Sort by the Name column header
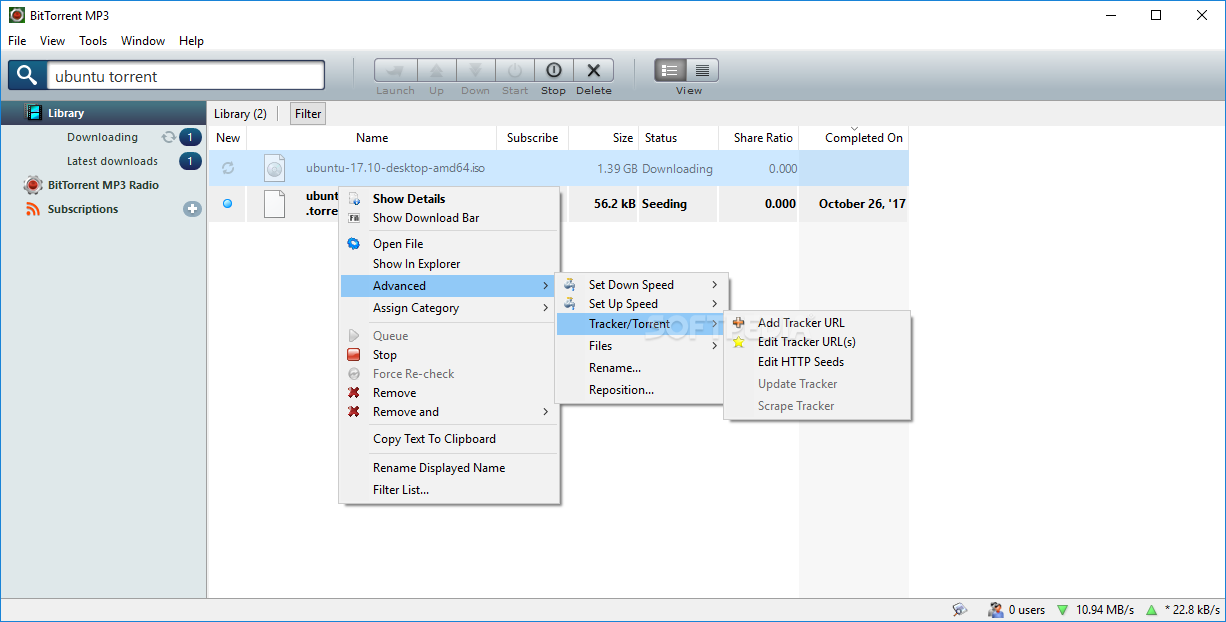 coord(372,138)
